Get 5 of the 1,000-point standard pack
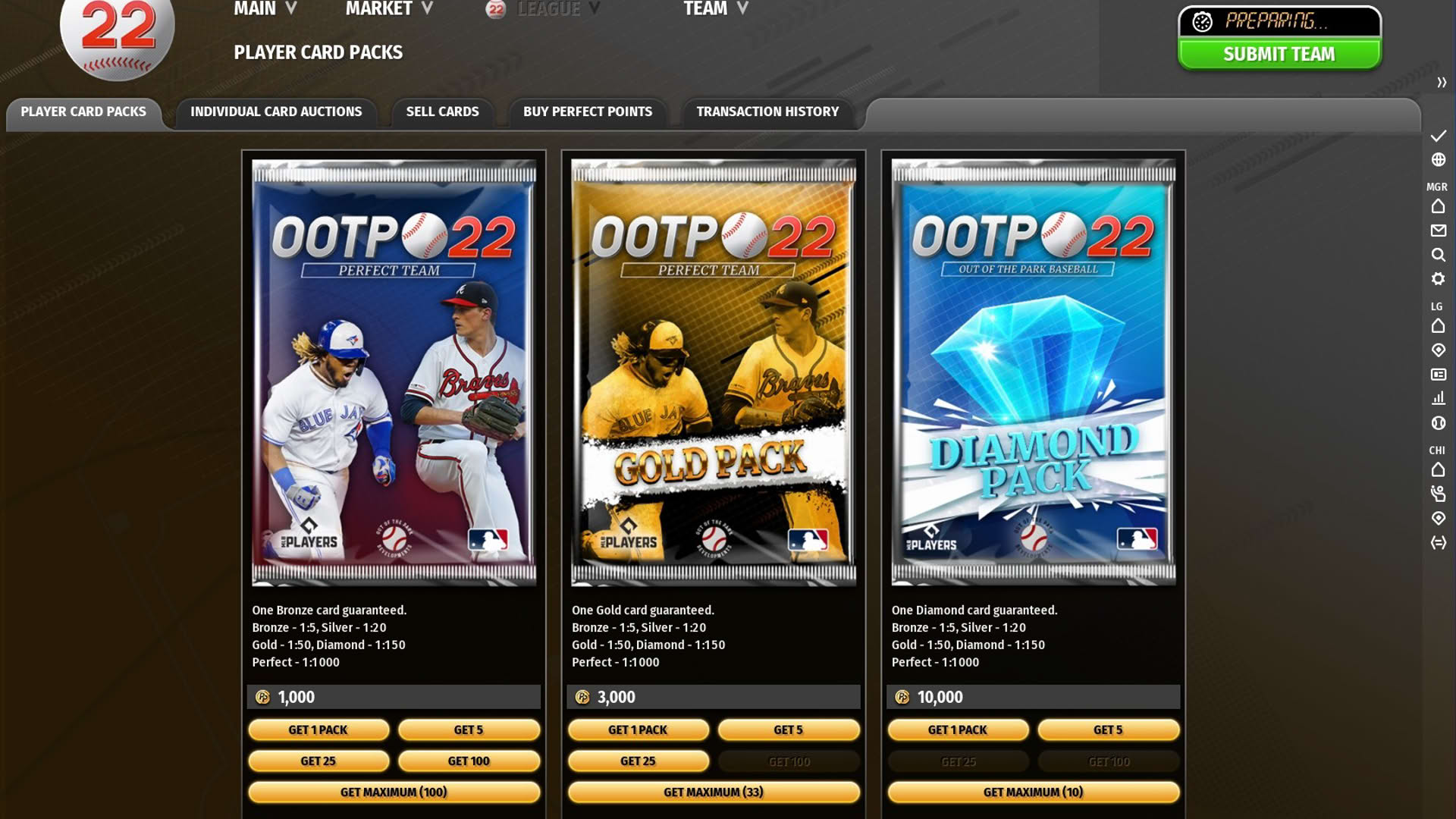Viewport: 1456px width, 819px height. (469, 730)
